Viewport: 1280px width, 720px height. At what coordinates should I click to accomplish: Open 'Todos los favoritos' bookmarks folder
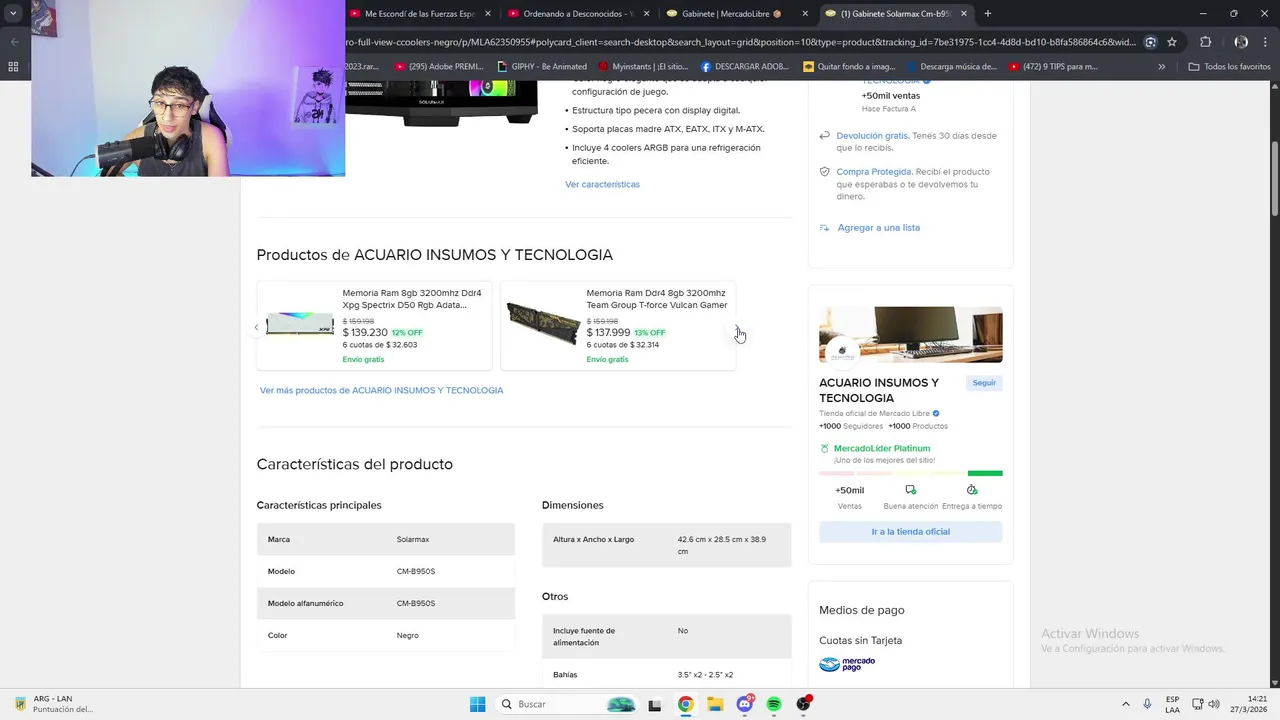pos(1229,67)
